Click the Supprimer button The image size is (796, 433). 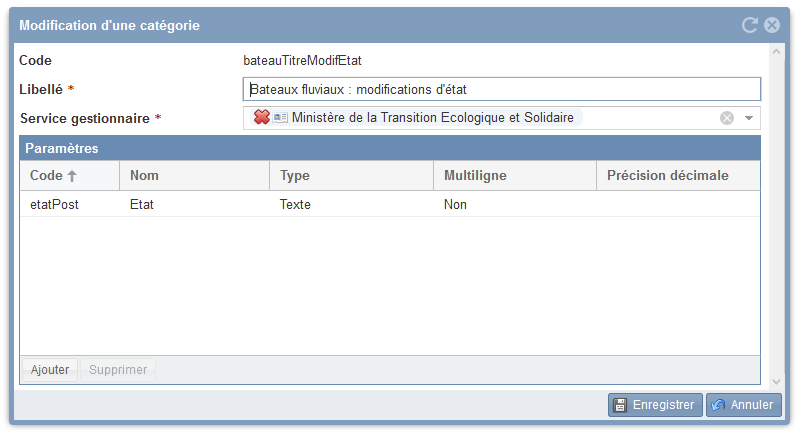(x=118, y=369)
